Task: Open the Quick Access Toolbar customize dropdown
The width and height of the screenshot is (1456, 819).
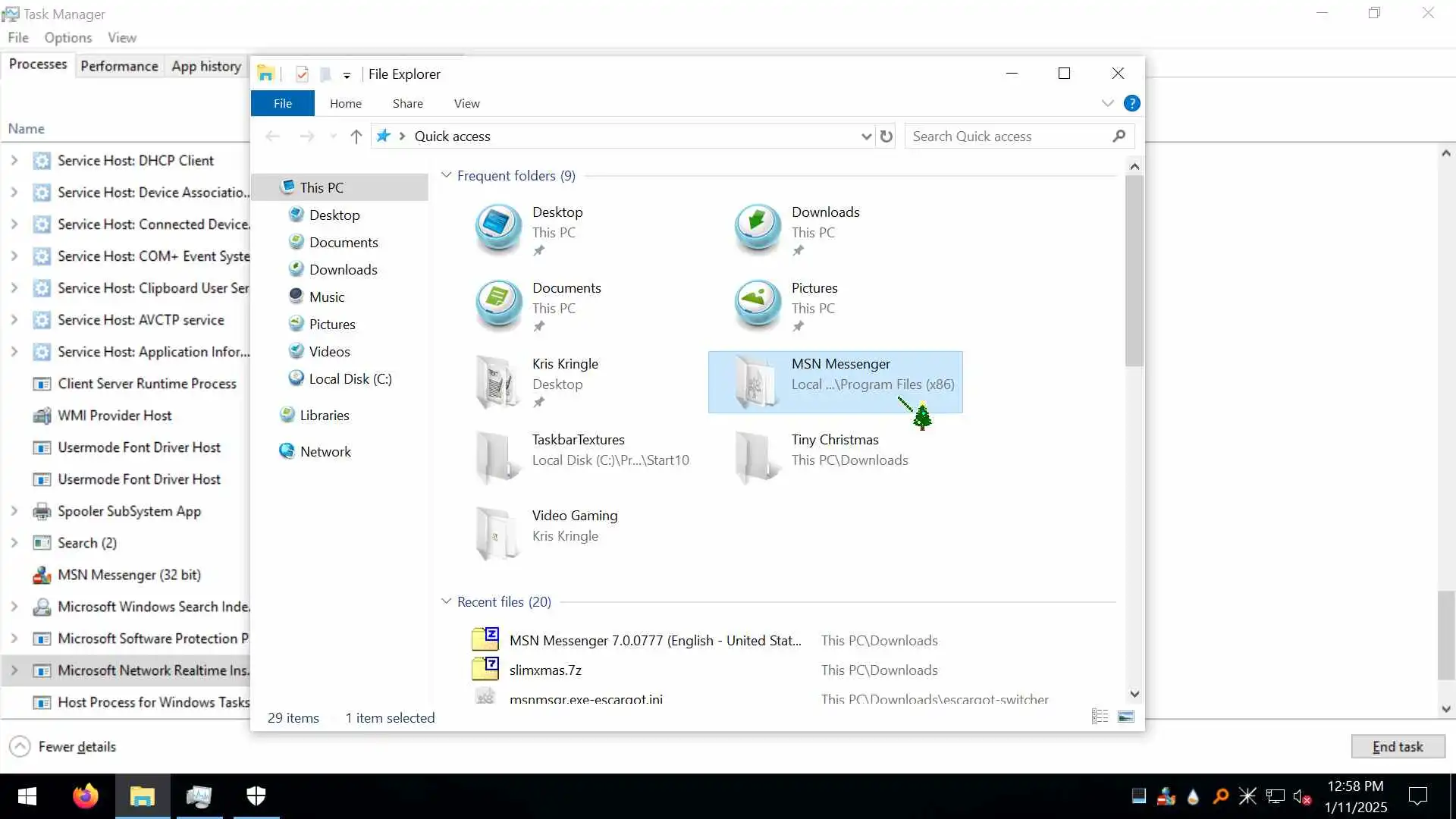Action: point(347,75)
